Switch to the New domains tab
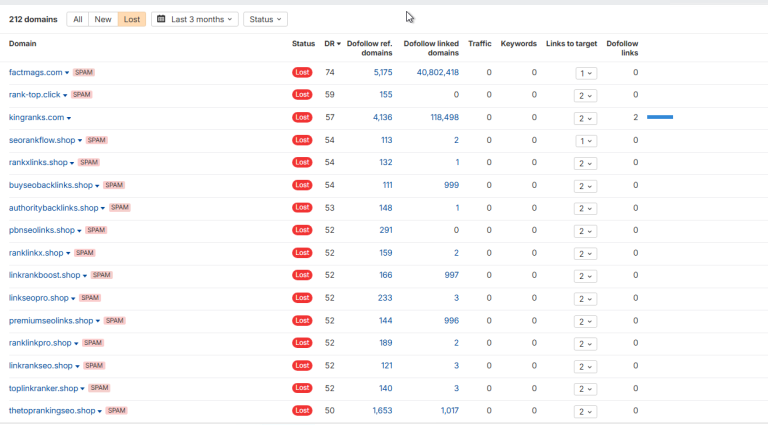Screen dimensions: 768x425 [103, 19]
